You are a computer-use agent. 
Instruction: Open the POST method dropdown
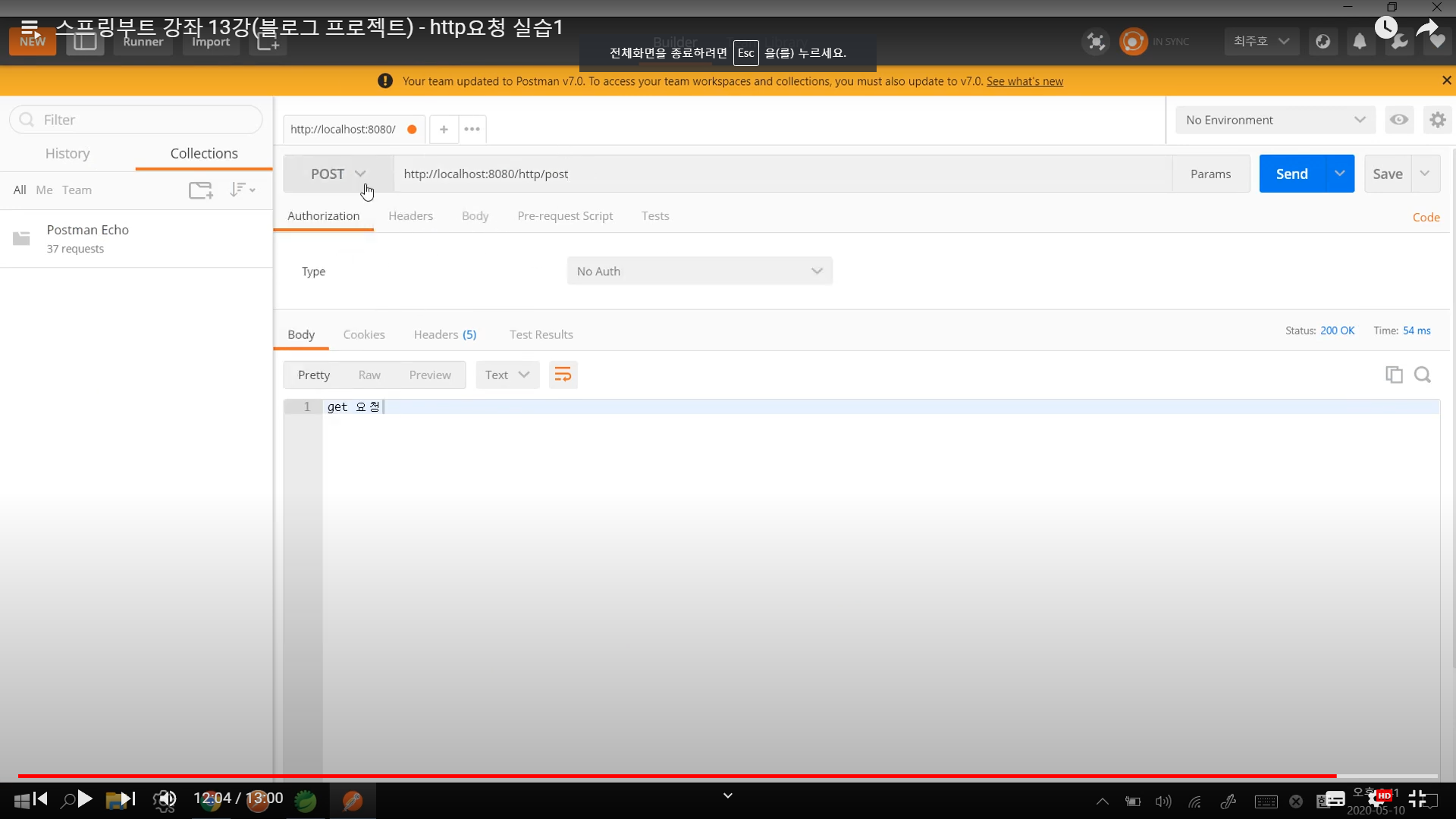point(338,174)
